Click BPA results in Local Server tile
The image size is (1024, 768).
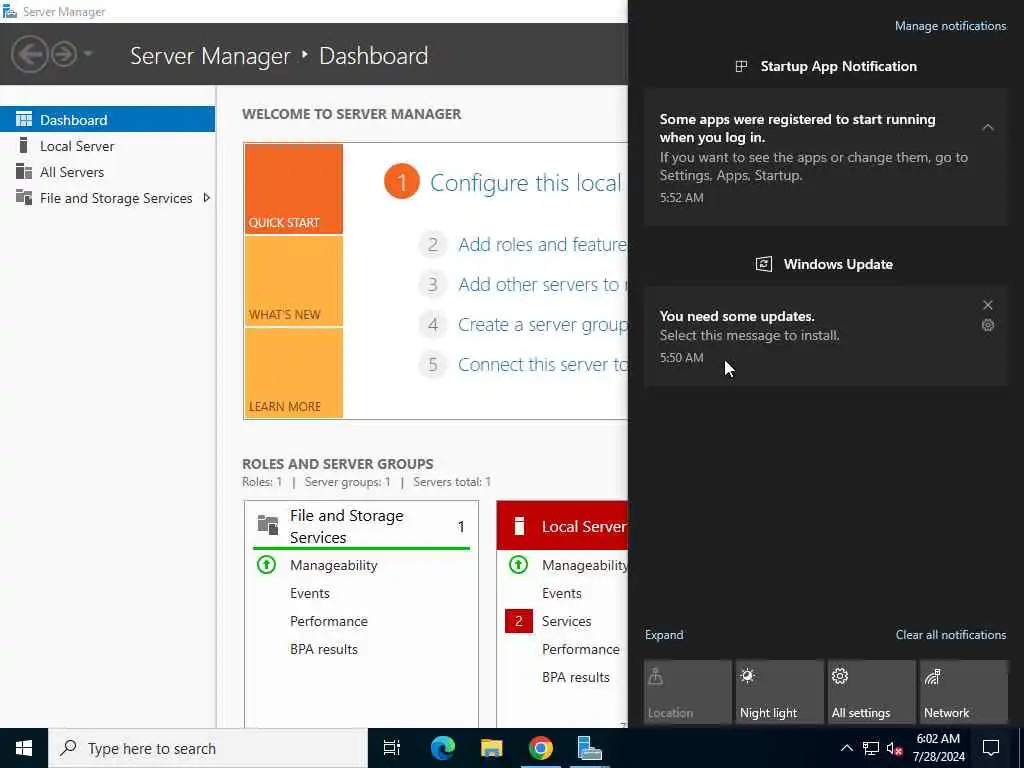(x=575, y=677)
